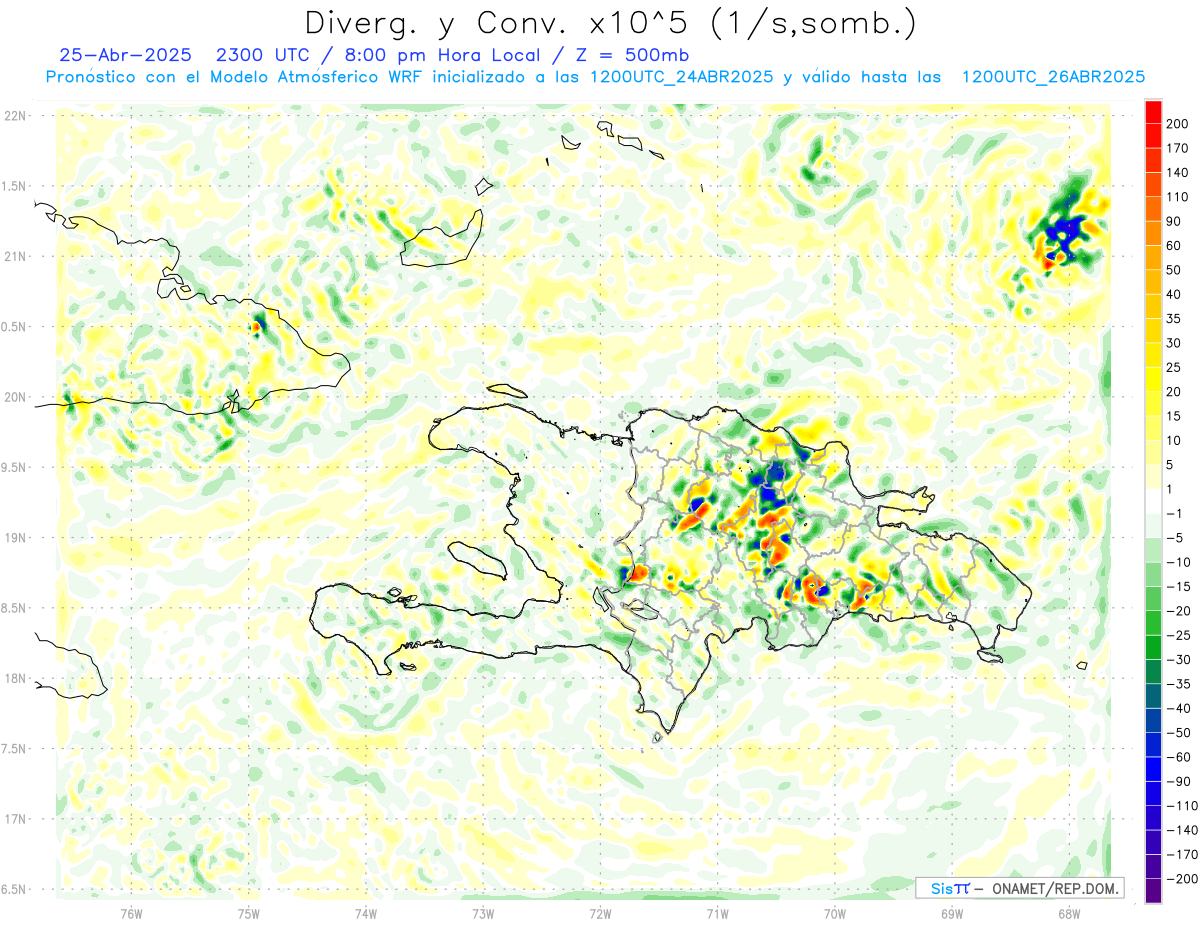Click the '70W' longitude label
1200x927 pixels.
point(835,913)
